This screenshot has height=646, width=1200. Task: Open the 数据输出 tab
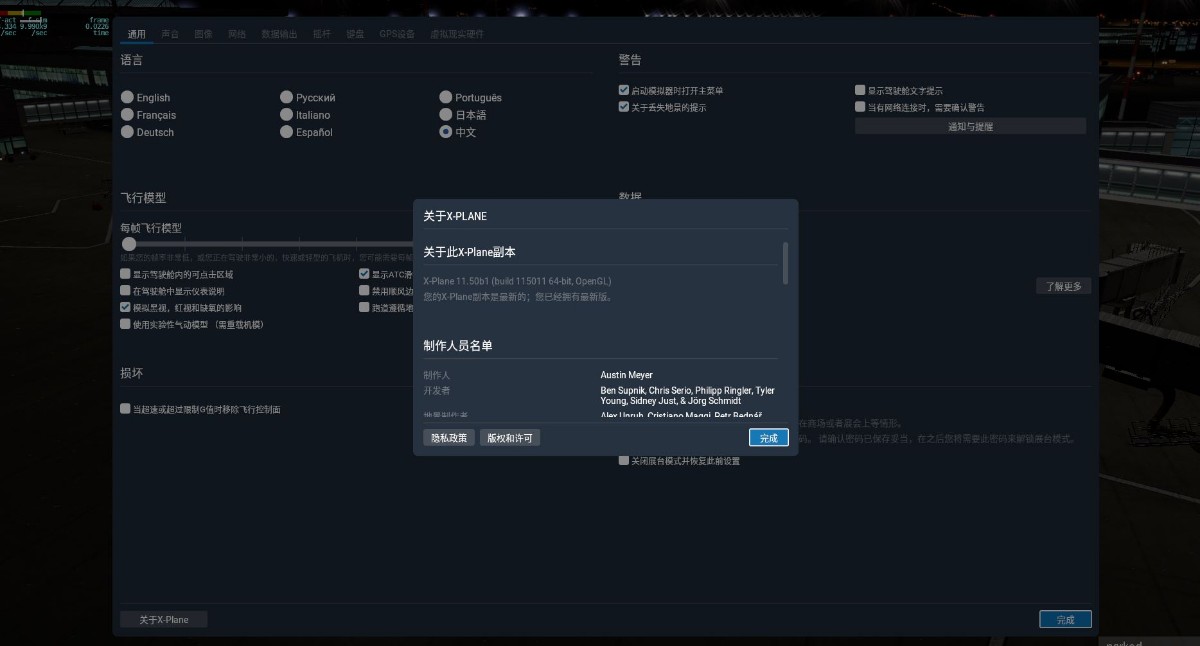click(x=279, y=34)
